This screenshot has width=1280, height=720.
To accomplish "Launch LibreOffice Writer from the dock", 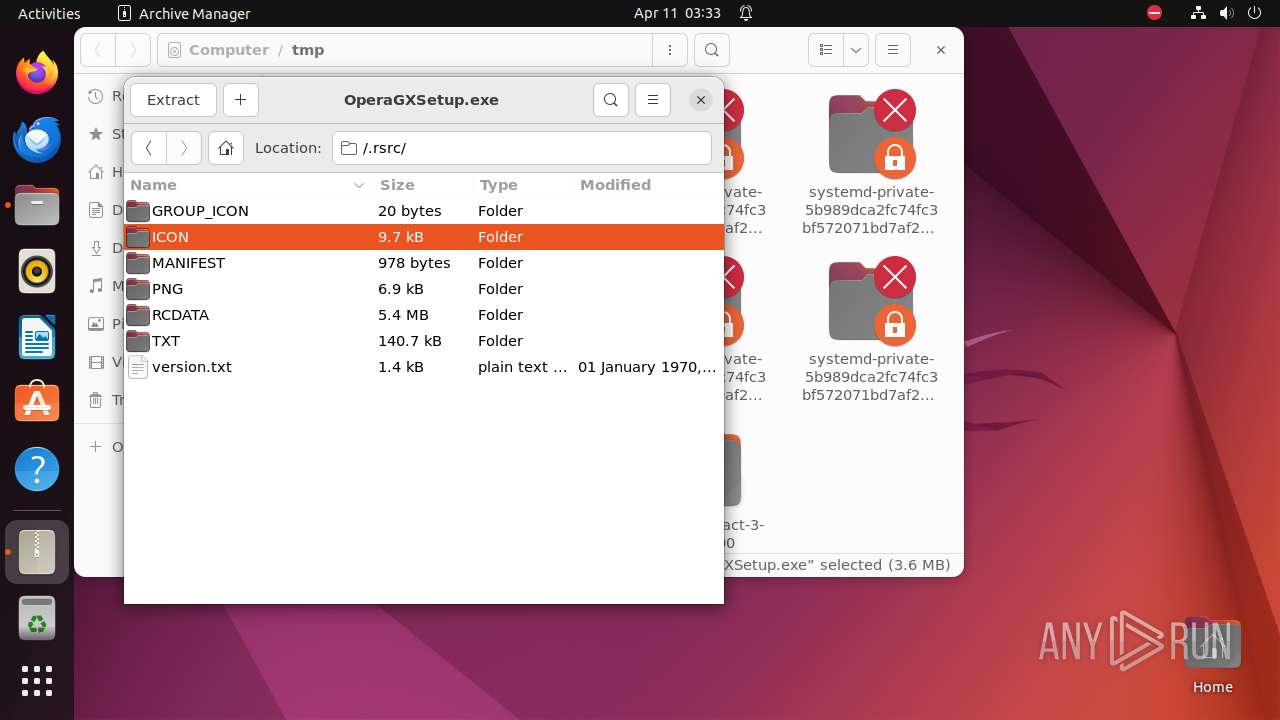I will click(x=37, y=337).
